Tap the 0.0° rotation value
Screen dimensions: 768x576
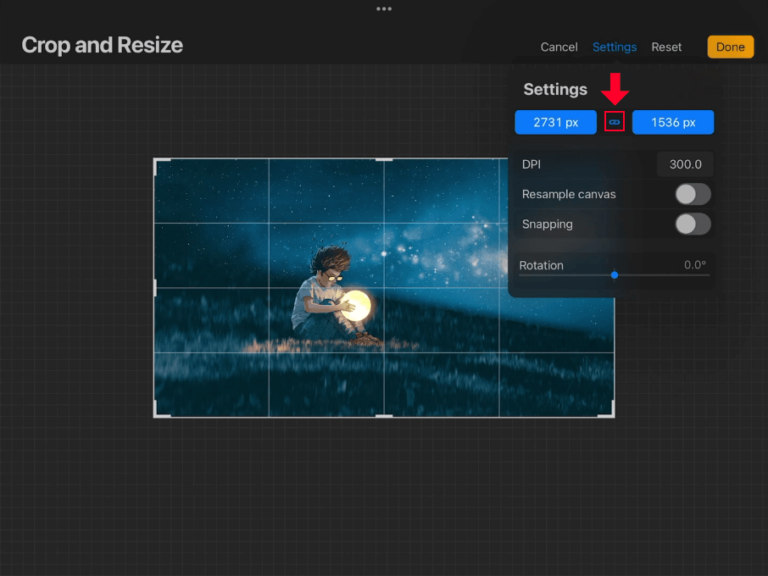tap(694, 265)
